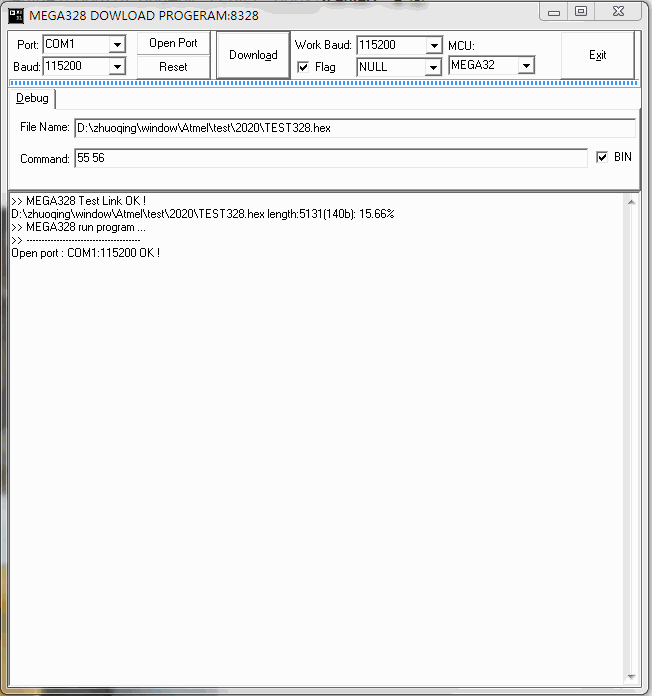The height and width of the screenshot is (696, 652).
Task: Click the Exit button
Action: [597, 55]
